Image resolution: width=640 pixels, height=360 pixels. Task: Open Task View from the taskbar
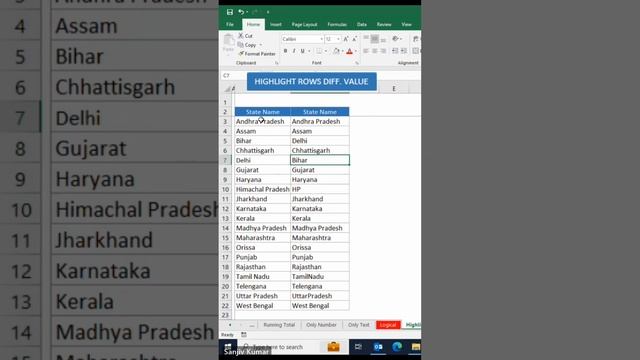pos(358,347)
